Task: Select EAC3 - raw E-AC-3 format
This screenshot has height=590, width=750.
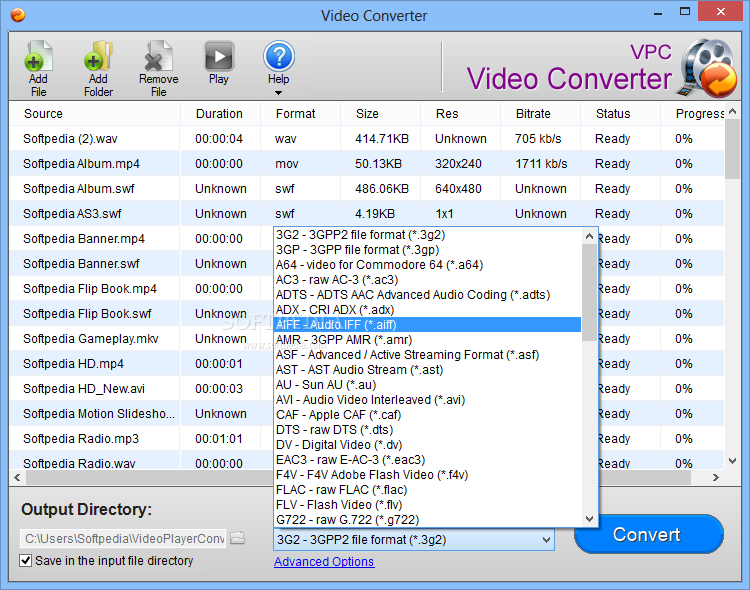Action: (x=428, y=460)
